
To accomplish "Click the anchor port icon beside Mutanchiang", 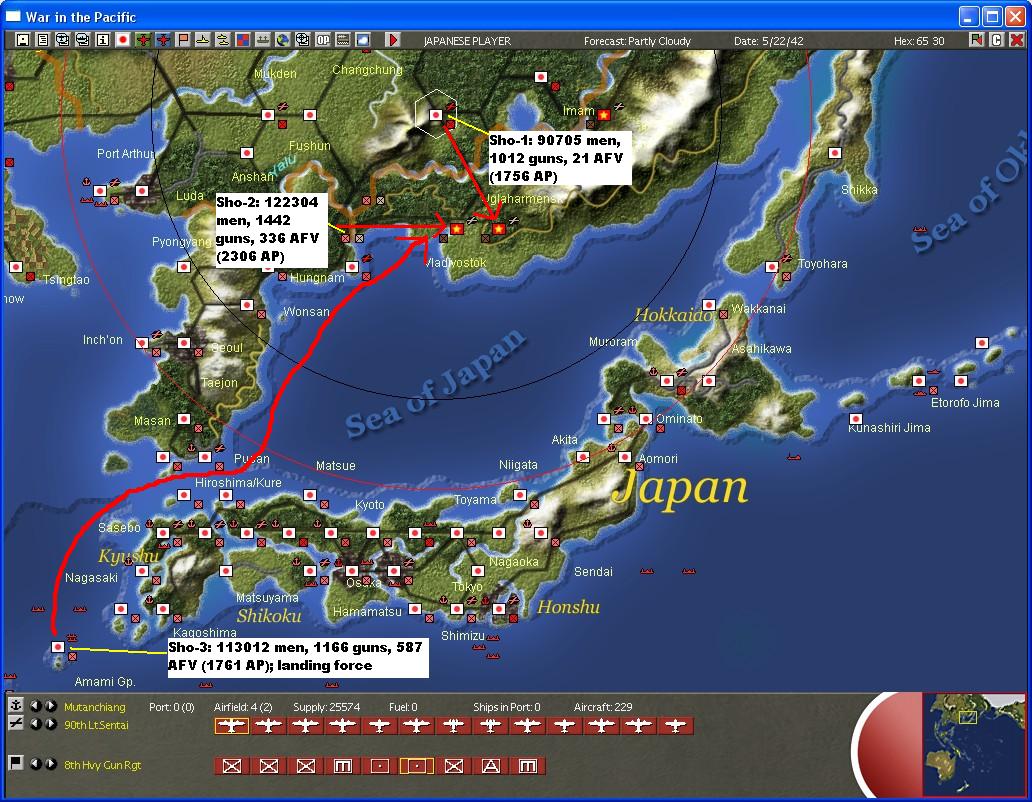I will [x=16, y=705].
